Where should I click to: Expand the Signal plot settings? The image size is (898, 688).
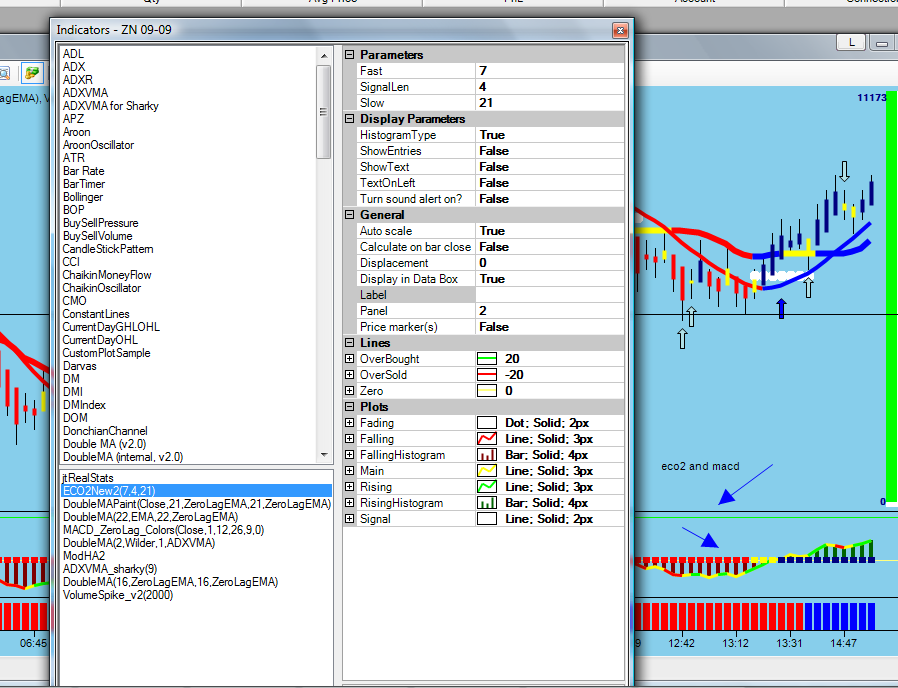pyautogui.click(x=349, y=519)
